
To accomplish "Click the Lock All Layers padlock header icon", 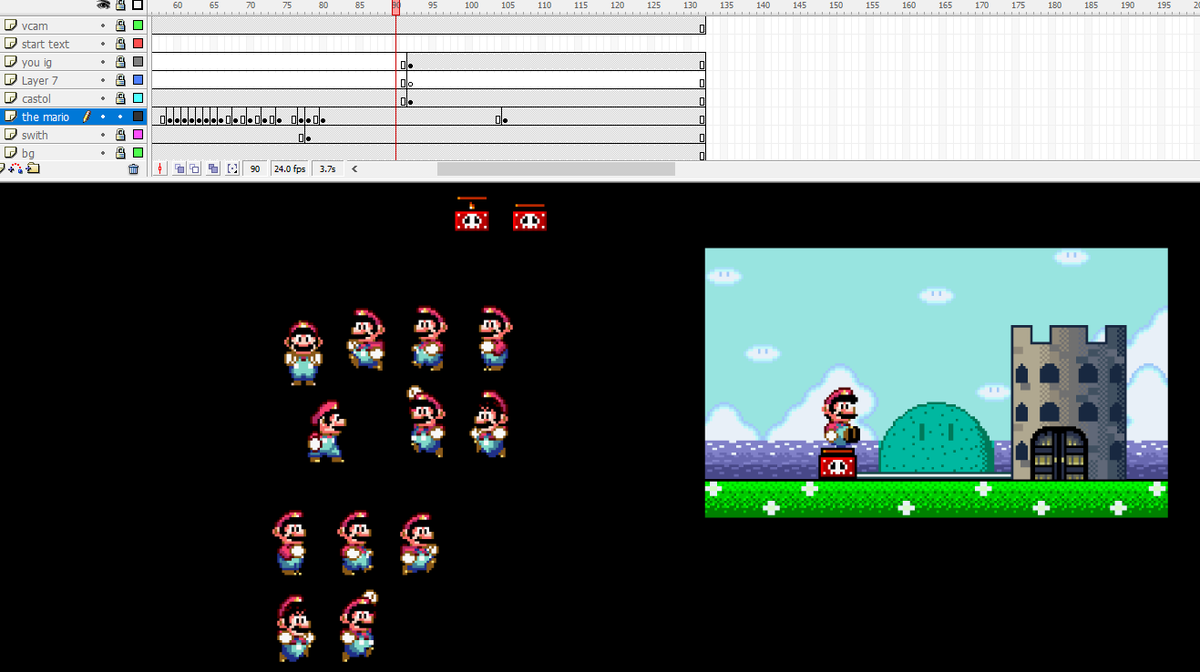I will click(120, 5).
